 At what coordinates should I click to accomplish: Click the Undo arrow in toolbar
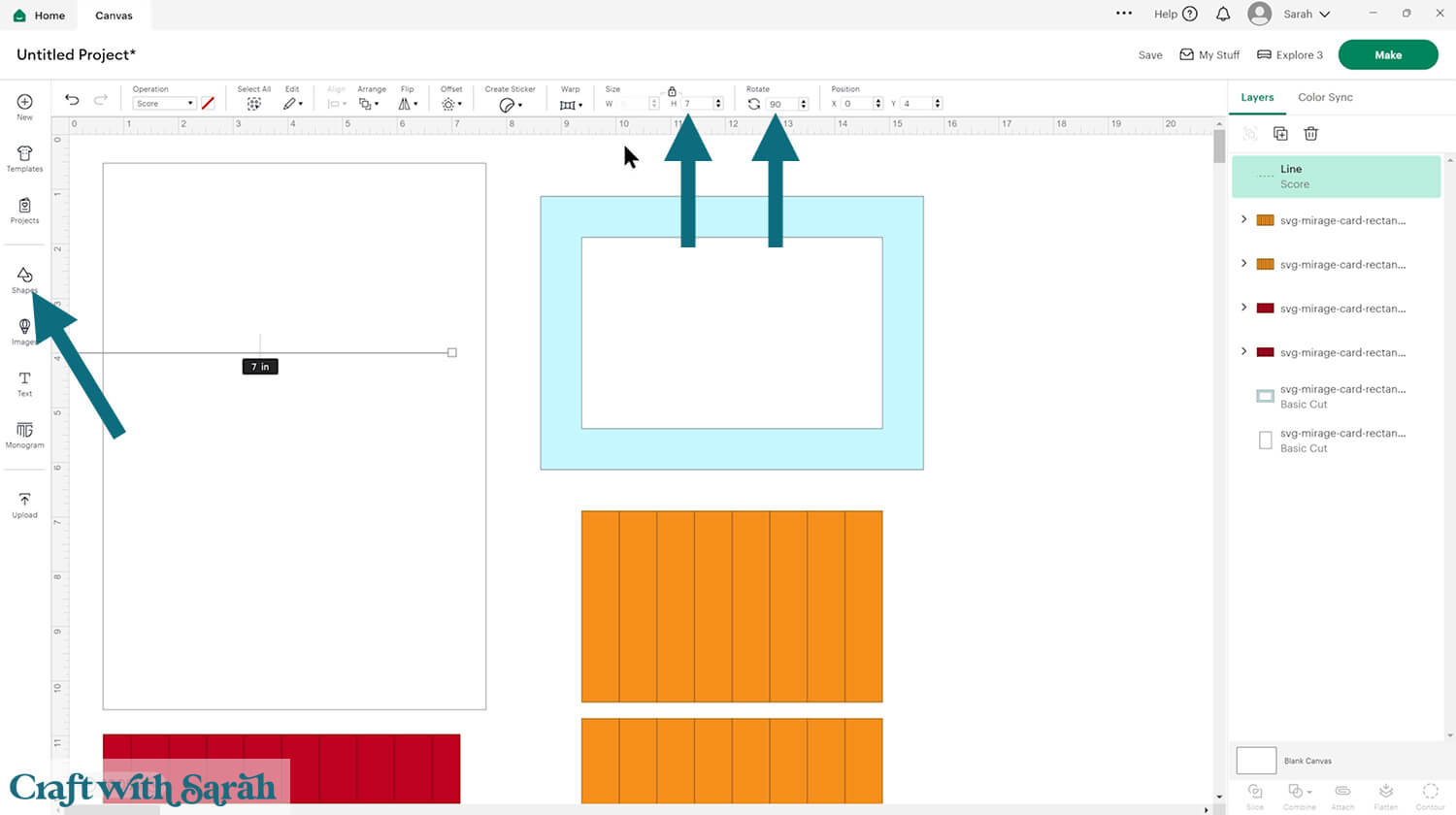[x=72, y=100]
